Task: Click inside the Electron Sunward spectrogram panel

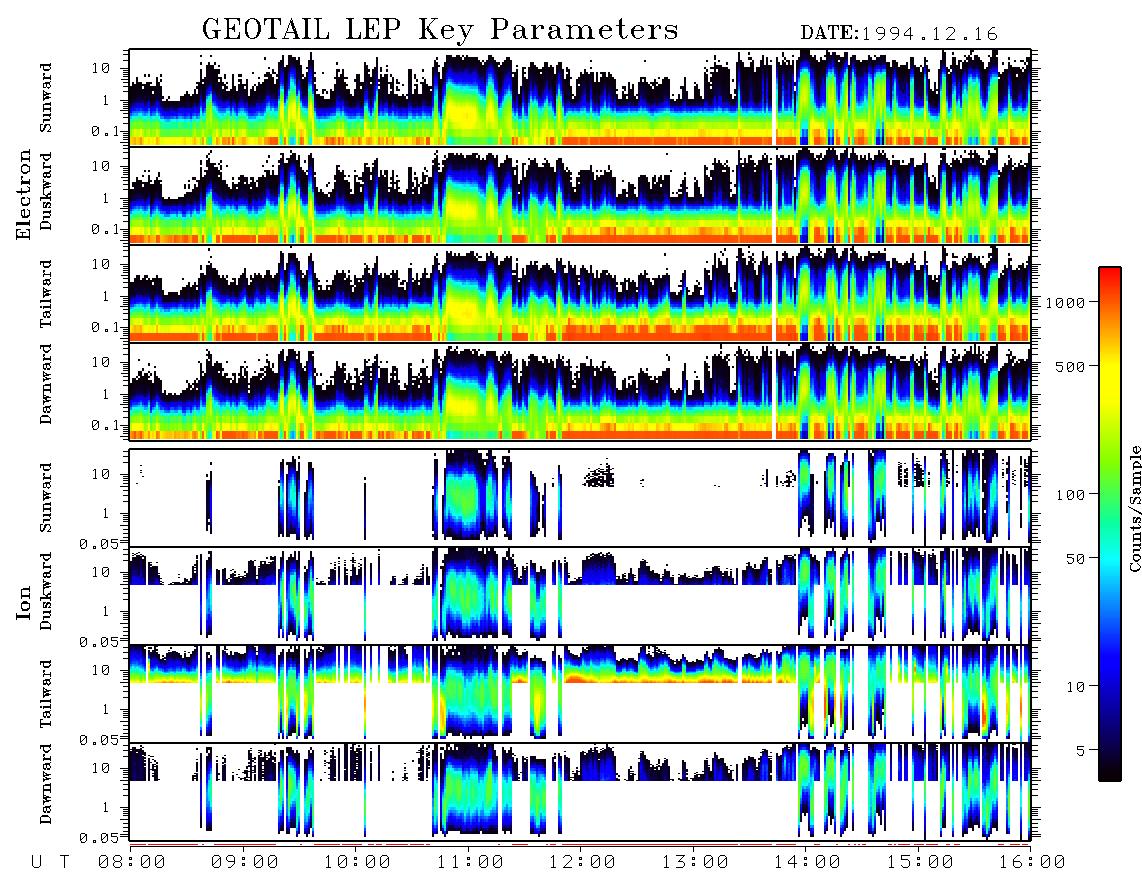Action: point(580,98)
